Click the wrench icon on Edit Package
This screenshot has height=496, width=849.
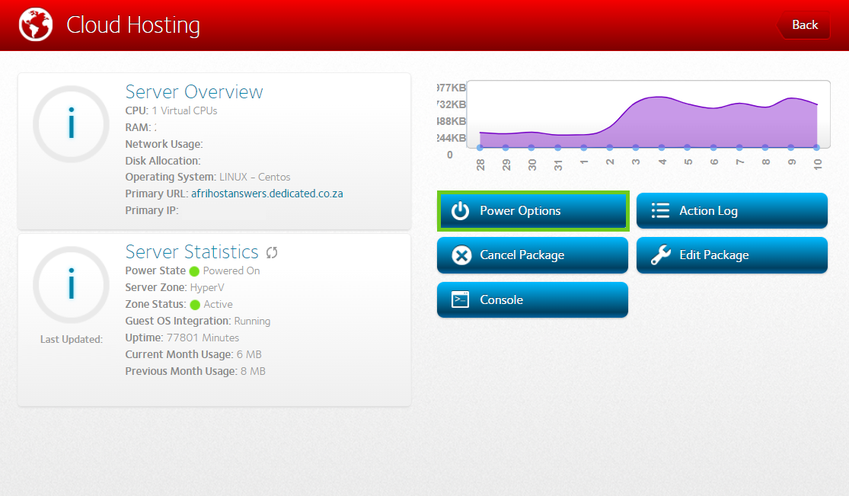tap(660, 255)
